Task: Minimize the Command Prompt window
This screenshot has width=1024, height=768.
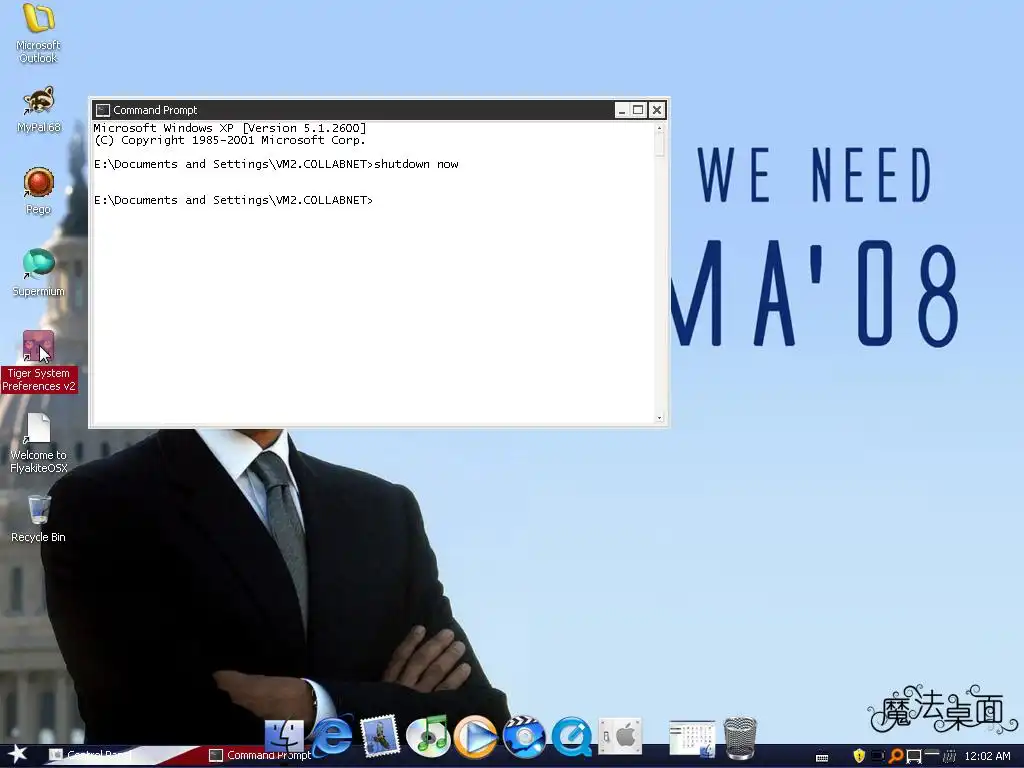Action: [x=622, y=110]
